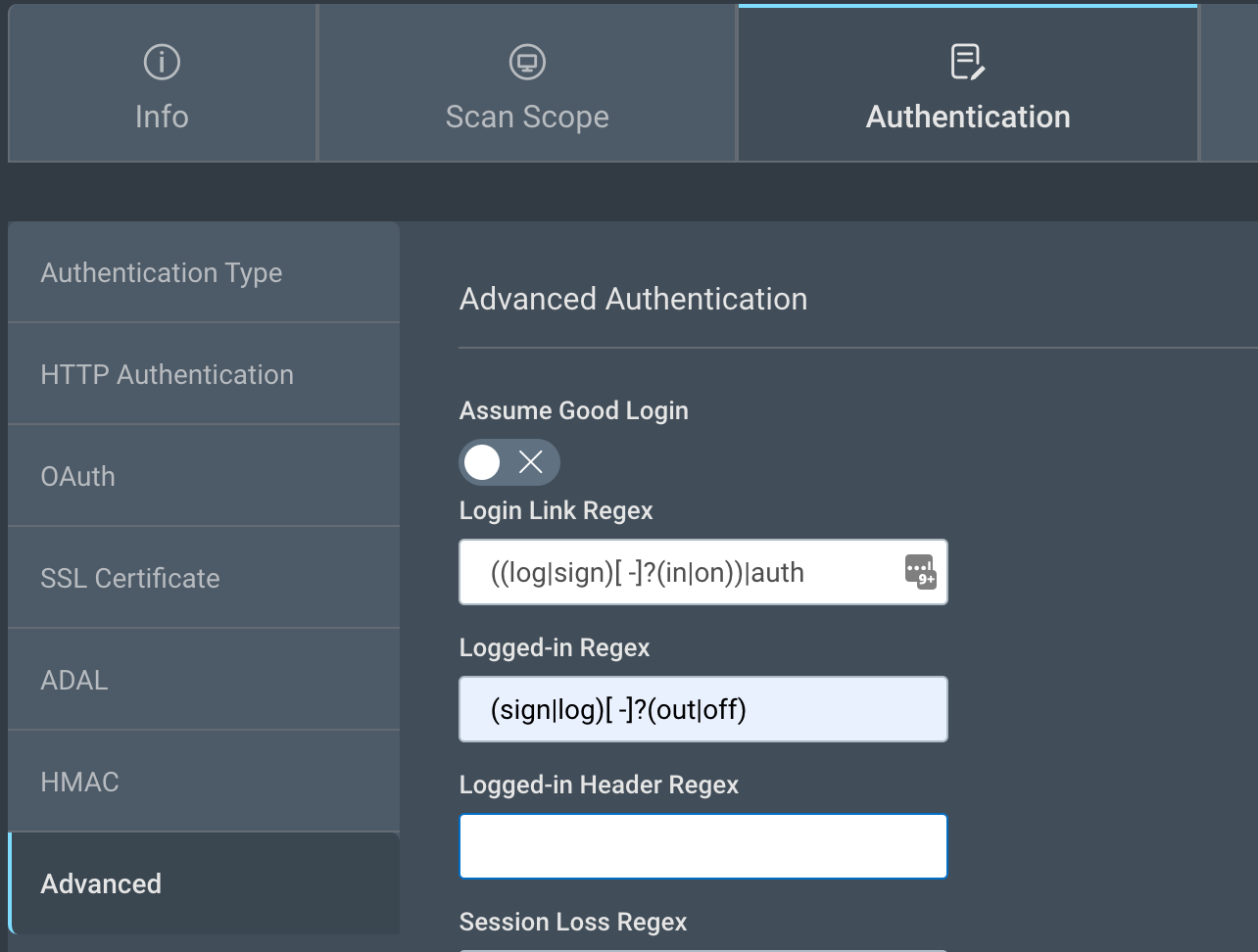Switch to the Info tab
The height and width of the screenshot is (952, 1258).
coord(162,117)
